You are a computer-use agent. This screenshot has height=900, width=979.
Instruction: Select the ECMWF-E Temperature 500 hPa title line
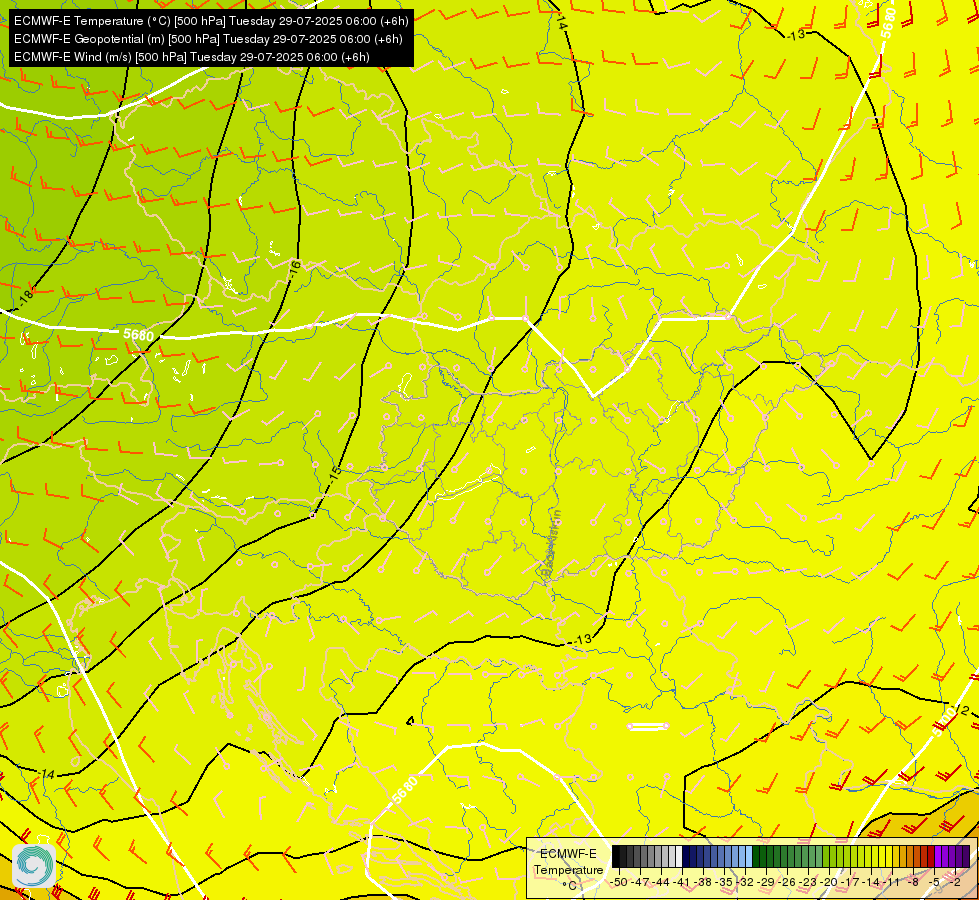tap(211, 21)
